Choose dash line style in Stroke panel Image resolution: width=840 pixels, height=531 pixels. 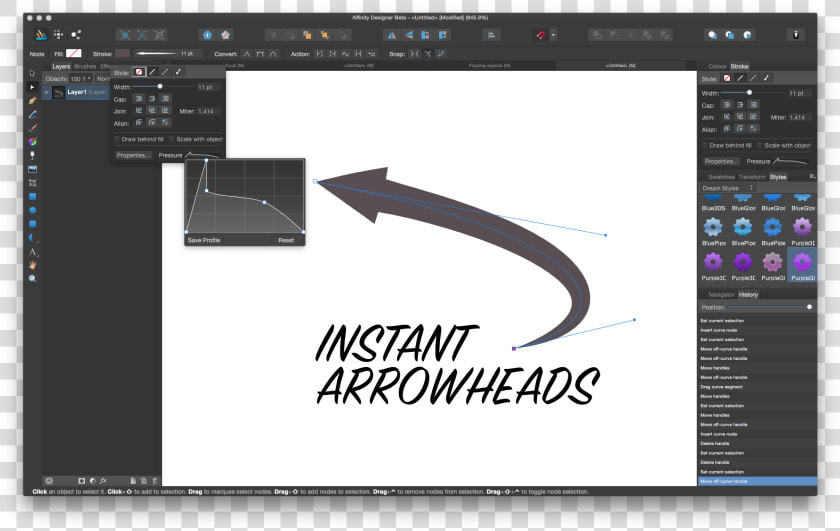pyautogui.click(x=753, y=78)
